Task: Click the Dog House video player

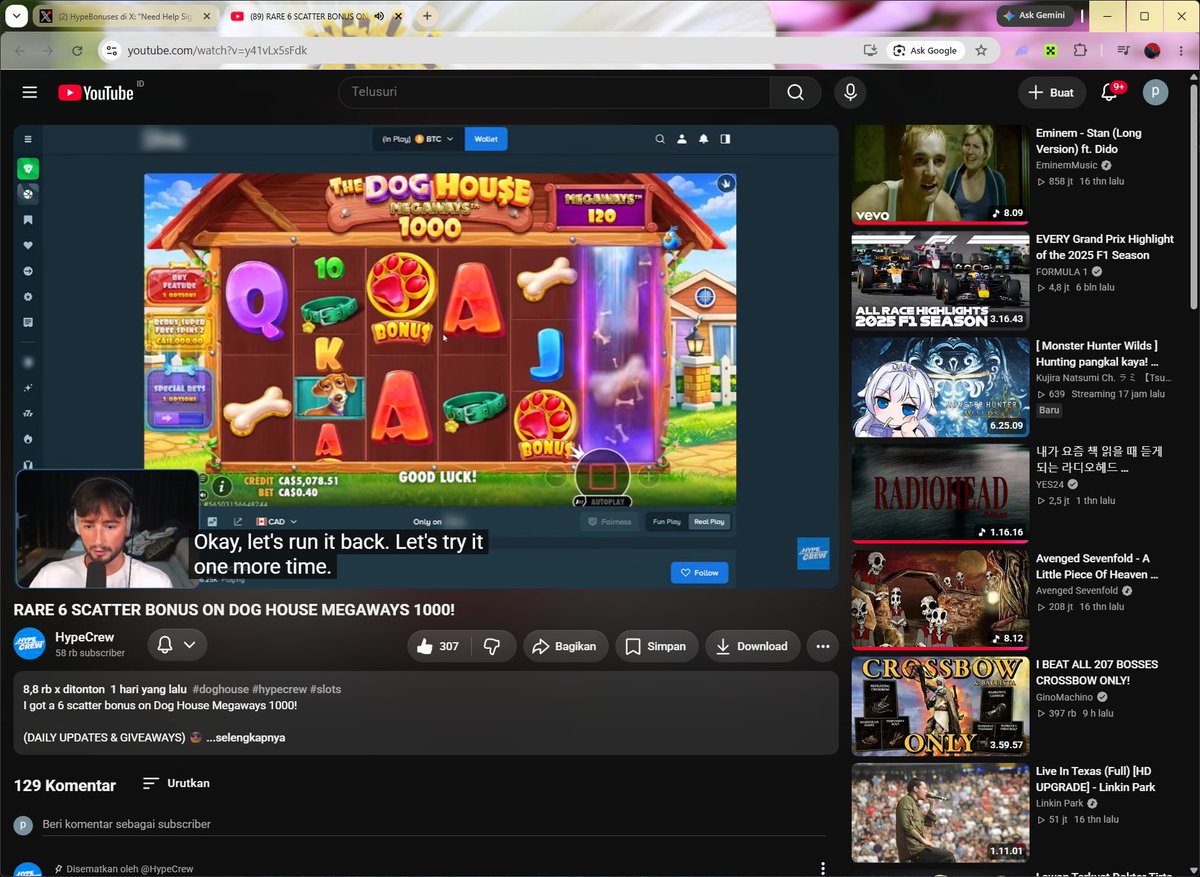Action: 426,356
